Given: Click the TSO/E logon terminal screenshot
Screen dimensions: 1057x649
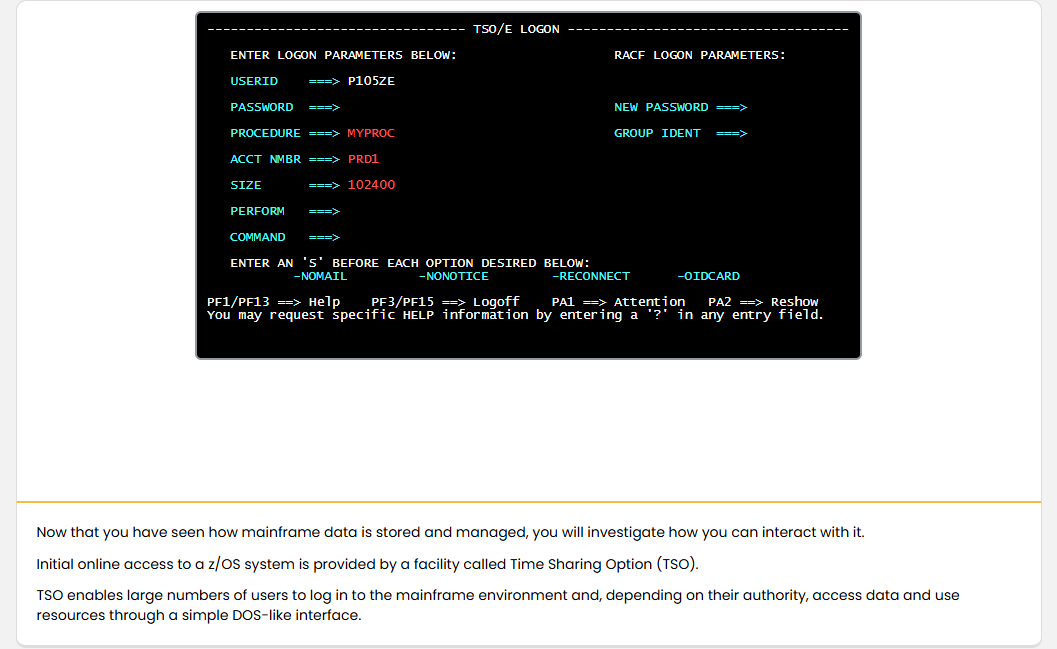Looking at the screenshot, I should click(x=528, y=185).
